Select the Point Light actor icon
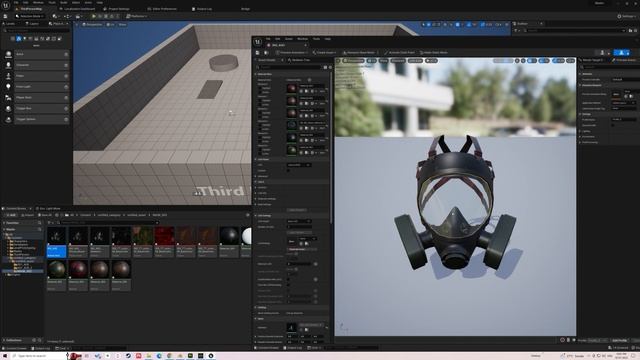Screen dimensions: 640x360 [x=8, y=87]
